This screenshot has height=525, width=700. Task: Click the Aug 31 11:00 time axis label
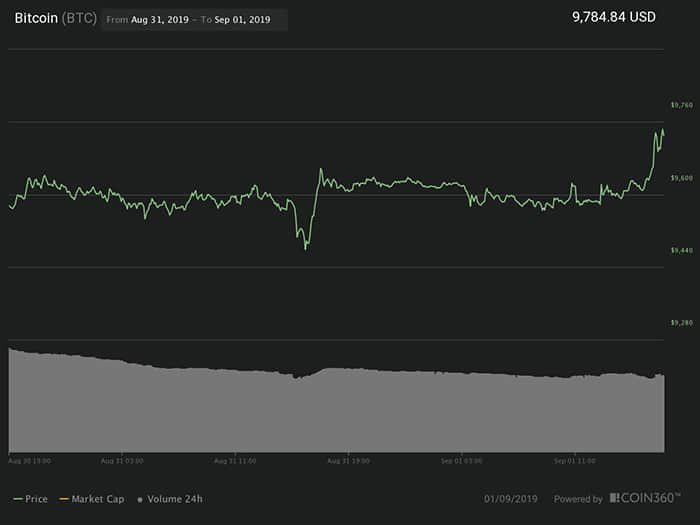tap(235, 461)
